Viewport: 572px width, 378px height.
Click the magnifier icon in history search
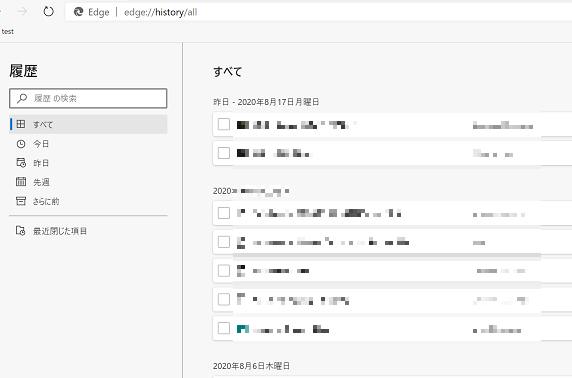coord(22,98)
